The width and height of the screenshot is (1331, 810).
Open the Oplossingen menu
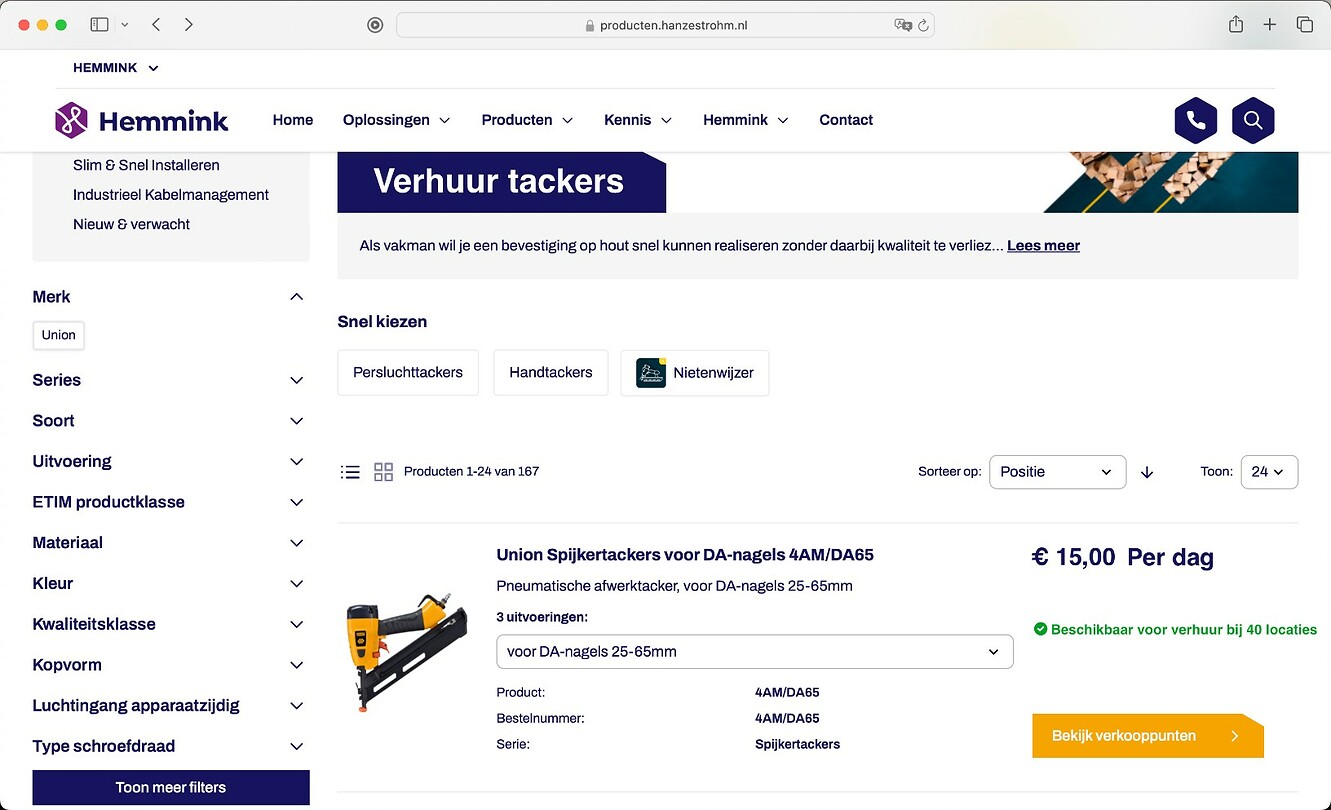pos(396,120)
